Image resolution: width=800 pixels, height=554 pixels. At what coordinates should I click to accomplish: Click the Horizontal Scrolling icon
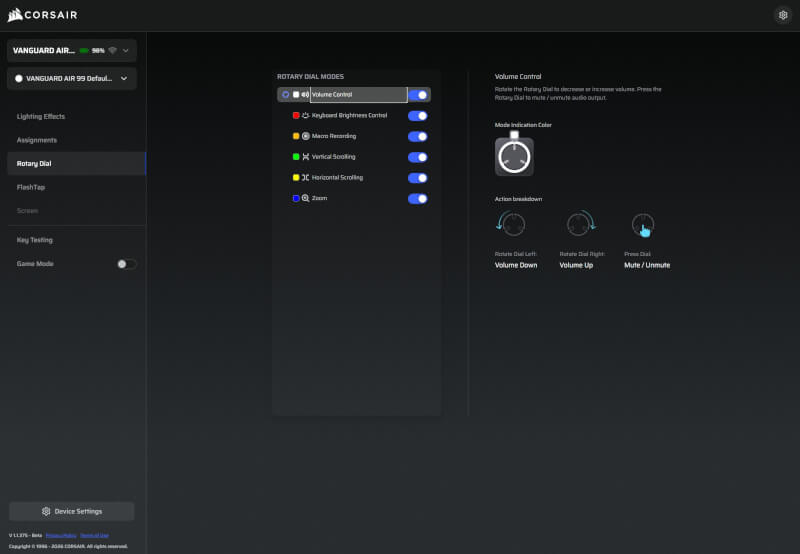[306, 178]
